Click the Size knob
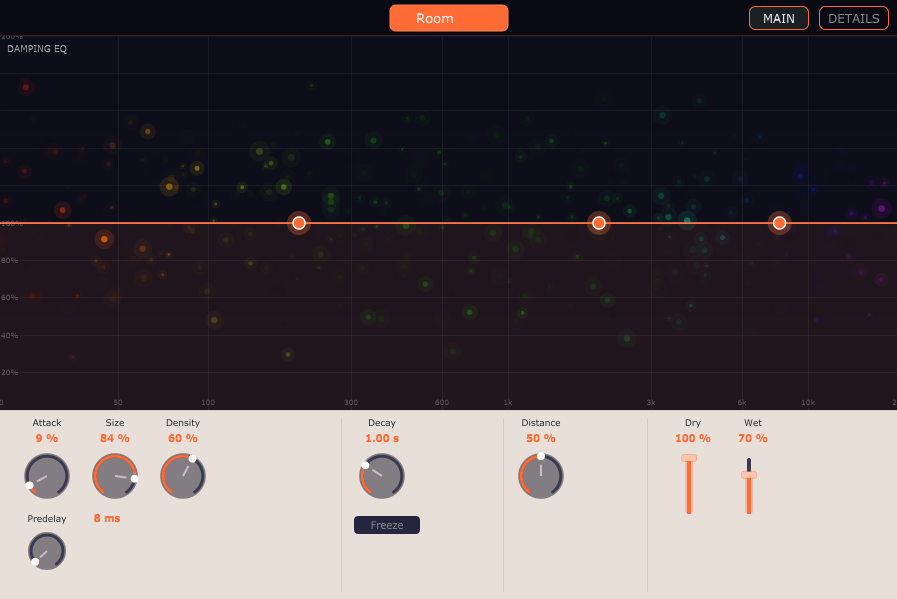Image resolution: width=897 pixels, height=599 pixels. point(114,475)
